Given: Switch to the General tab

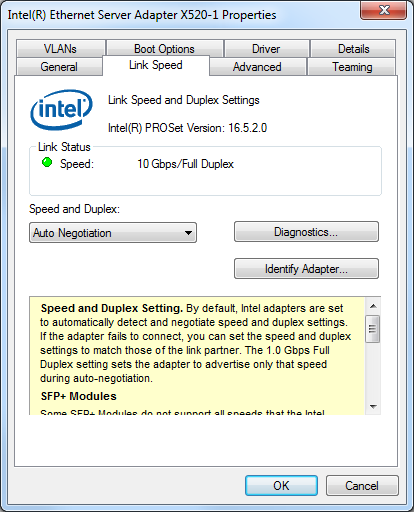Looking at the screenshot, I should click(x=59, y=67).
